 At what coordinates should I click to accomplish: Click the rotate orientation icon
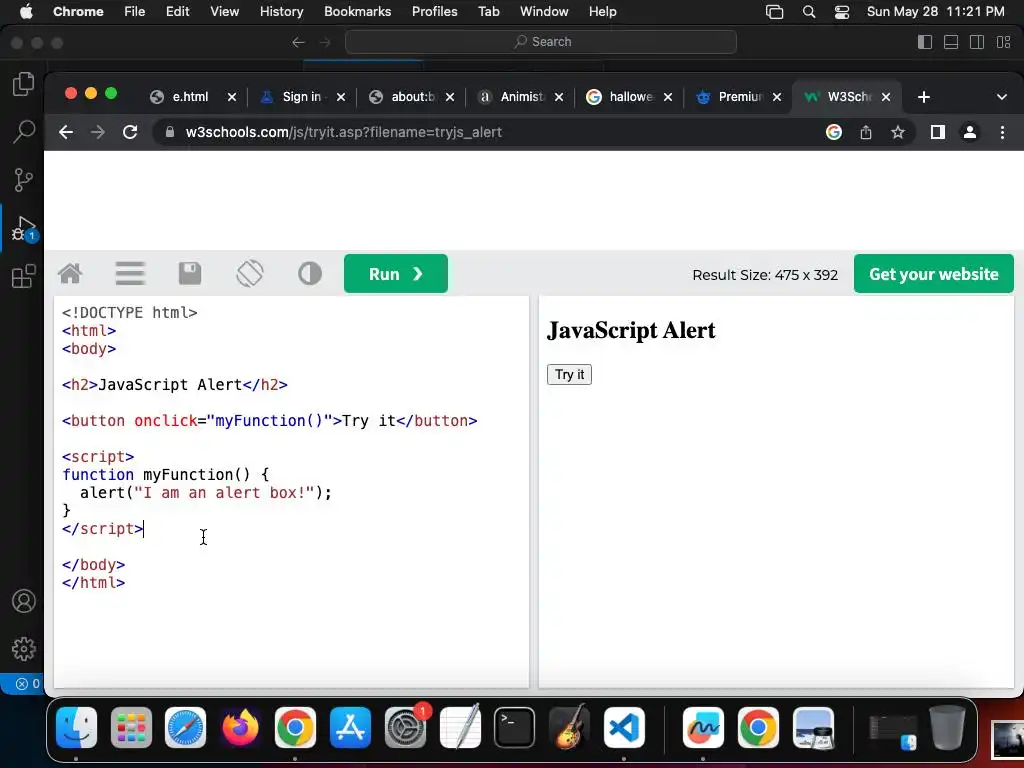point(250,274)
